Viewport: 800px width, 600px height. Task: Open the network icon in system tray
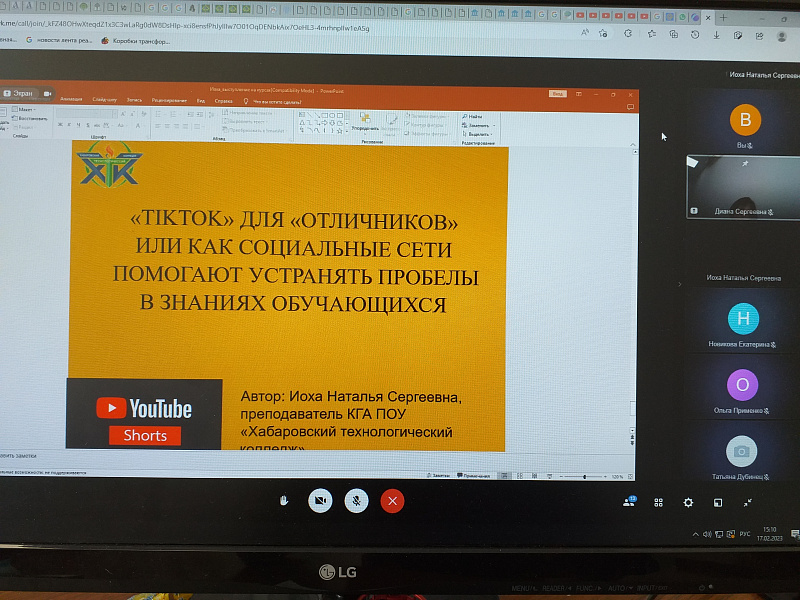coord(719,534)
